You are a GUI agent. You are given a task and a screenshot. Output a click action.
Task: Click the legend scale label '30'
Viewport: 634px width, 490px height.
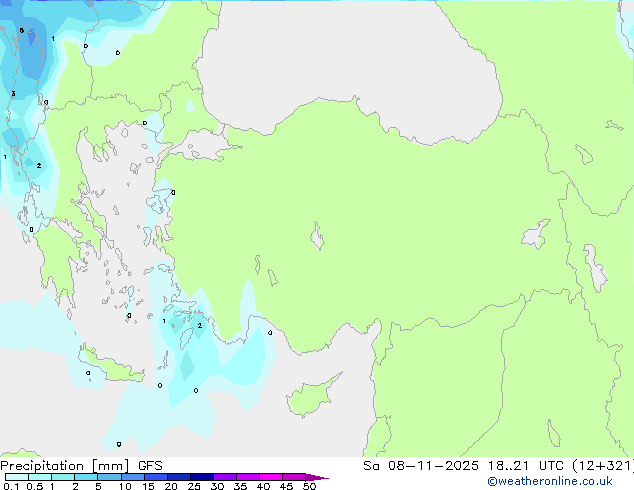(217, 486)
